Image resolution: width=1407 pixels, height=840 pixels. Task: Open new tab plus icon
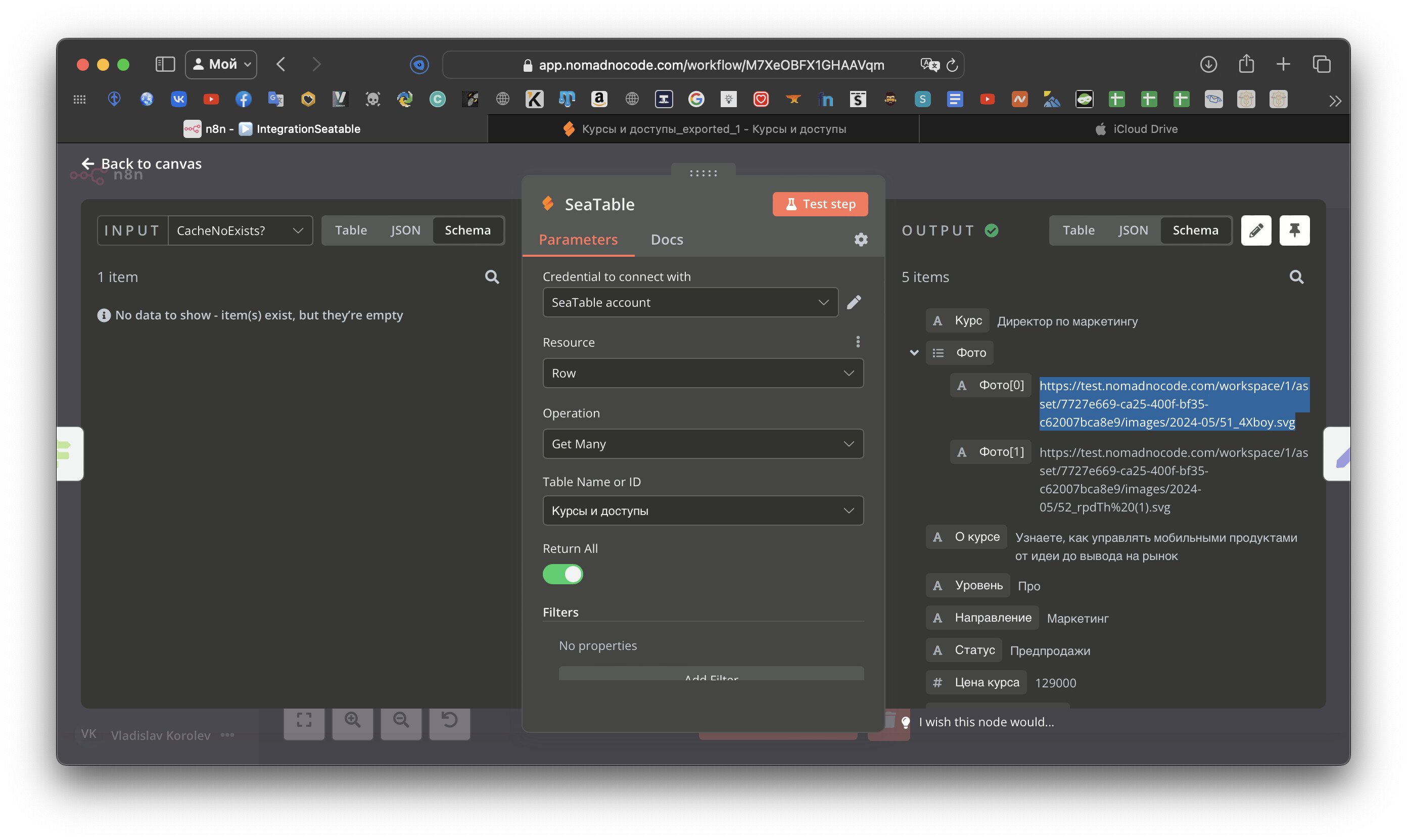(1283, 64)
